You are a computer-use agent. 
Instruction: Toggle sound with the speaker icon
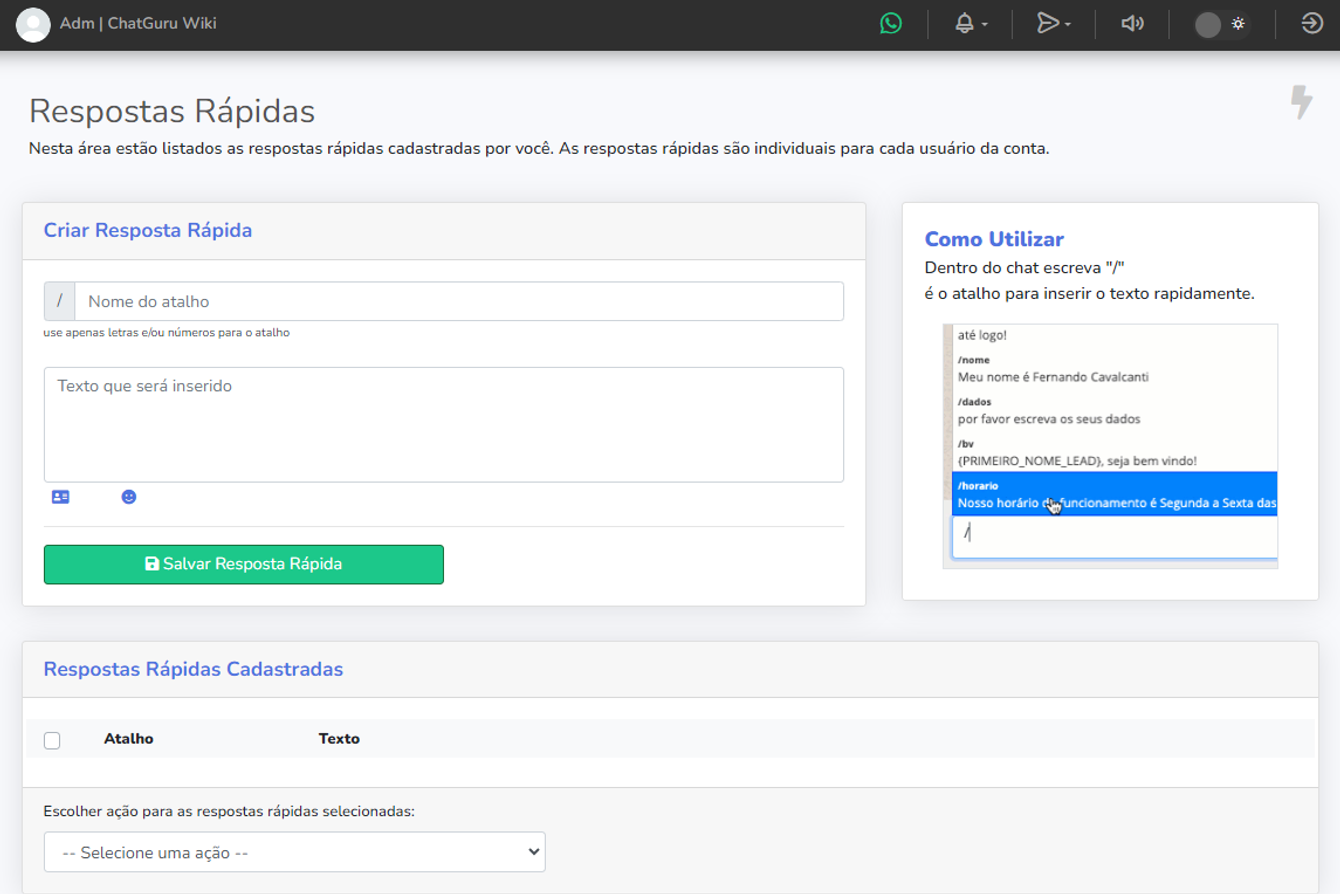pyautogui.click(x=1132, y=23)
